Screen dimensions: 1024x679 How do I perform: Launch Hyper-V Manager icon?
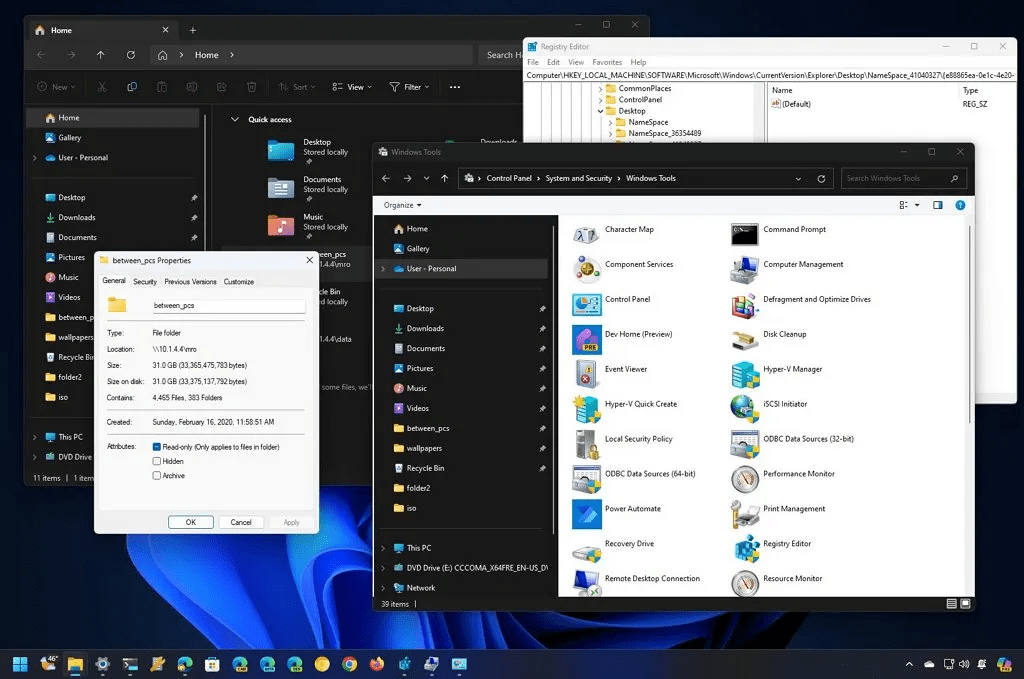coord(745,374)
